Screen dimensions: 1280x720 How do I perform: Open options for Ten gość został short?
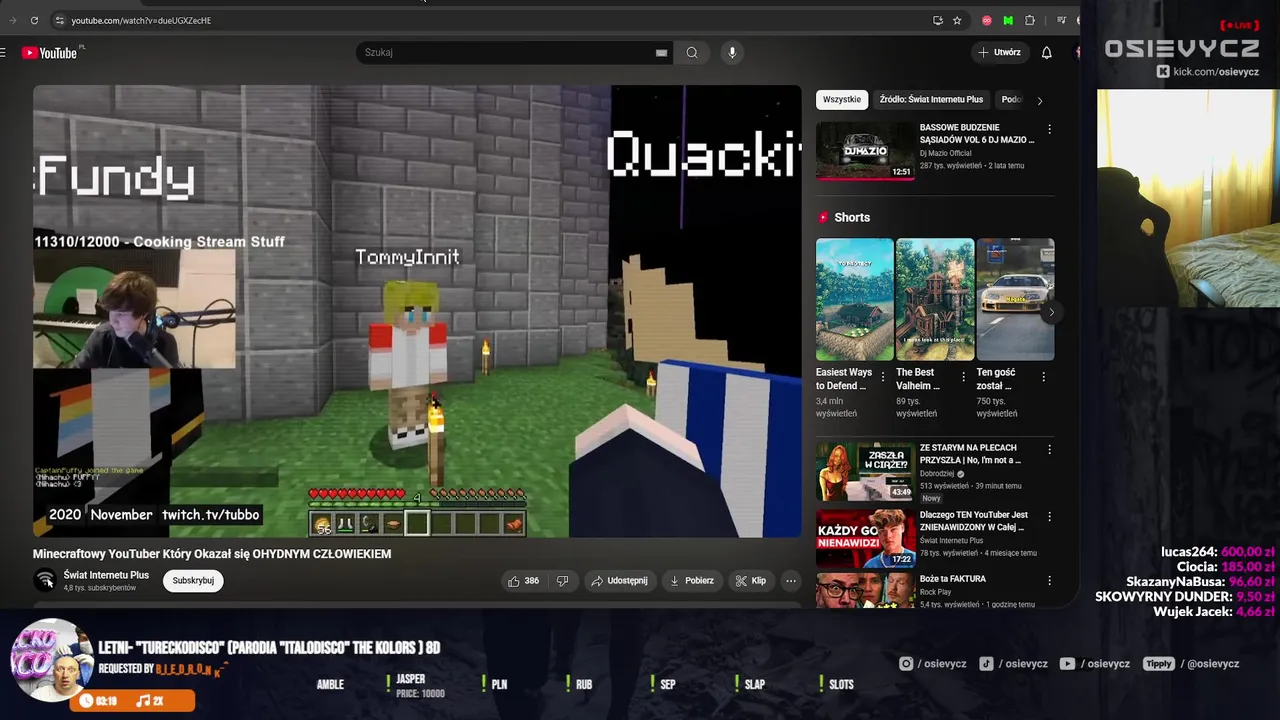(1043, 377)
